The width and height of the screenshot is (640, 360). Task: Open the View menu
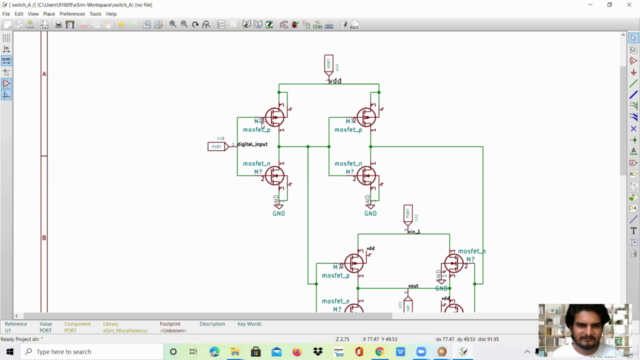tap(33, 14)
